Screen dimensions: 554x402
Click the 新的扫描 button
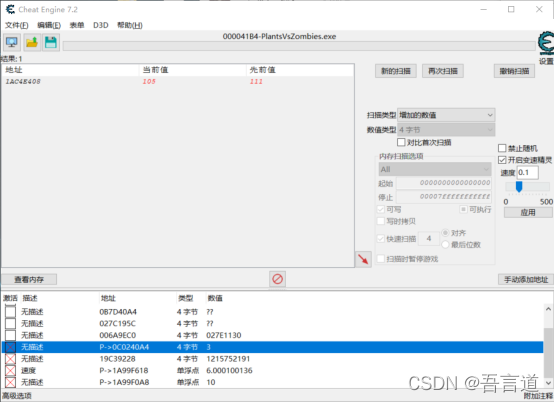[396, 71]
